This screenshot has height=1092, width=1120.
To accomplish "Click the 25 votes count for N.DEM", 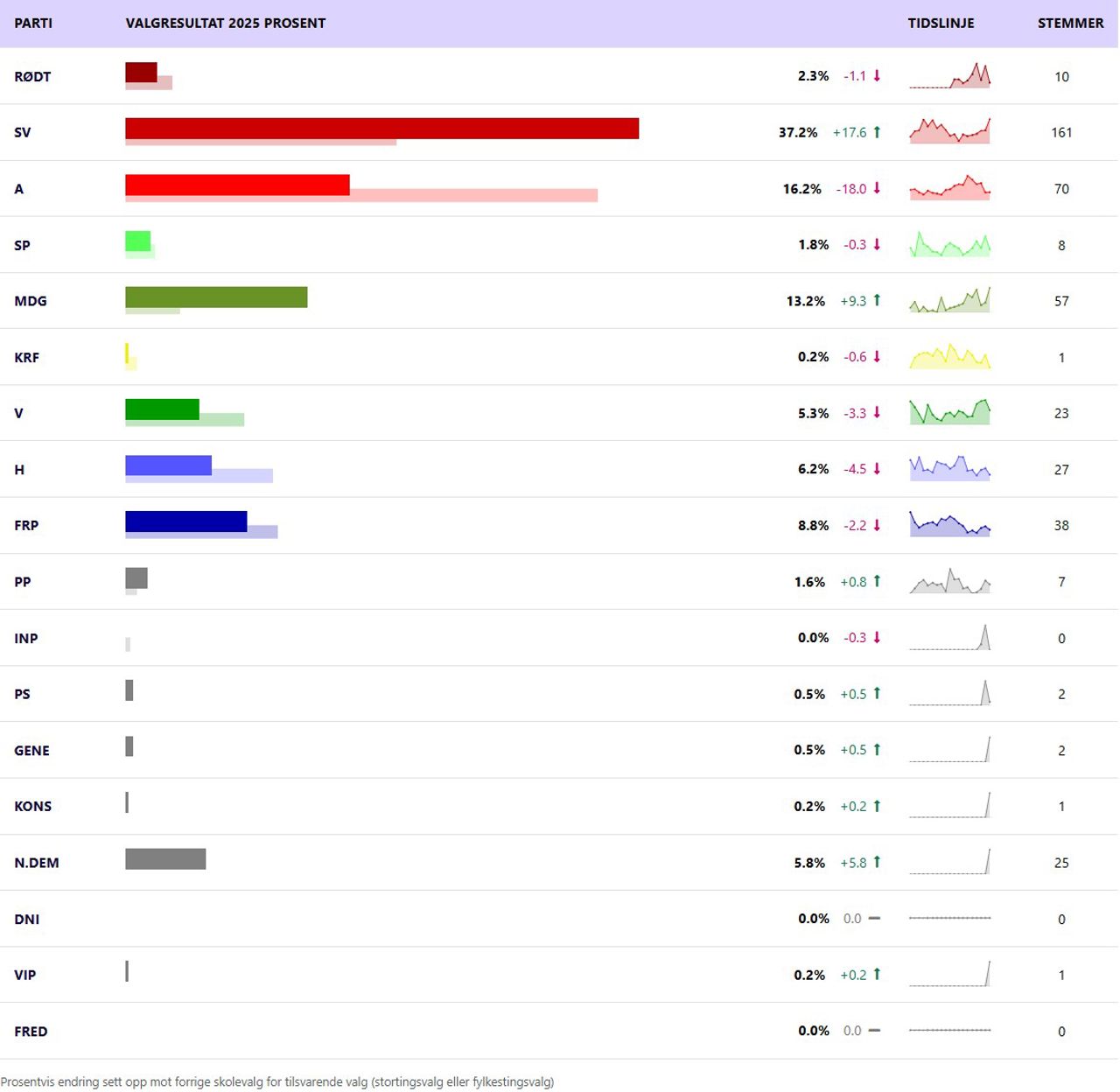I will pyautogui.click(x=1061, y=863).
